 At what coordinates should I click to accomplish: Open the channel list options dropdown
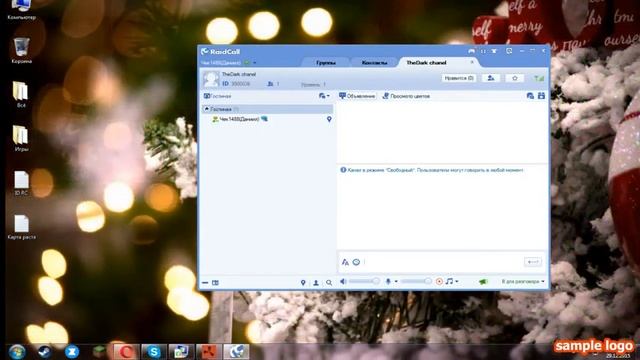pyautogui.click(x=324, y=96)
